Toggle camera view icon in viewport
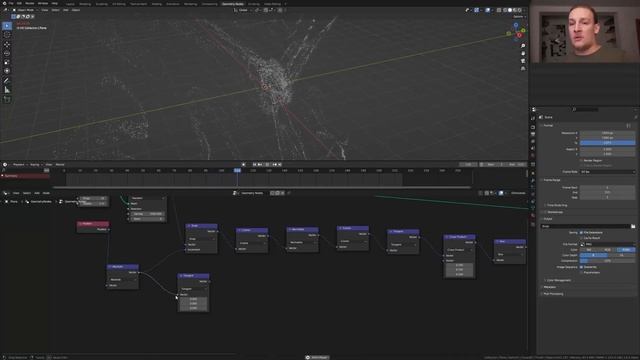The image size is (640, 360). tap(523, 61)
